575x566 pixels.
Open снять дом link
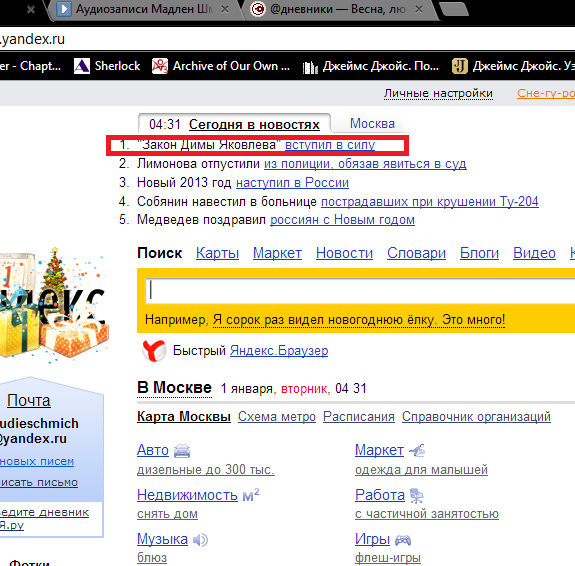coord(167,514)
